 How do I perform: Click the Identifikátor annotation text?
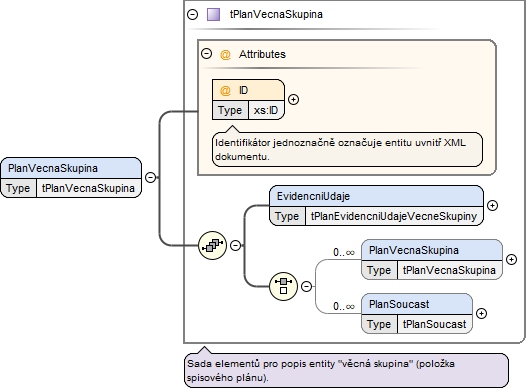(341, 150)
